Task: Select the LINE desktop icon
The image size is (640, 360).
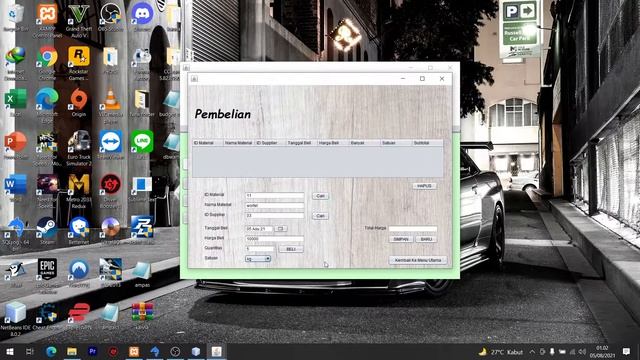Action: tap(142, 145)
